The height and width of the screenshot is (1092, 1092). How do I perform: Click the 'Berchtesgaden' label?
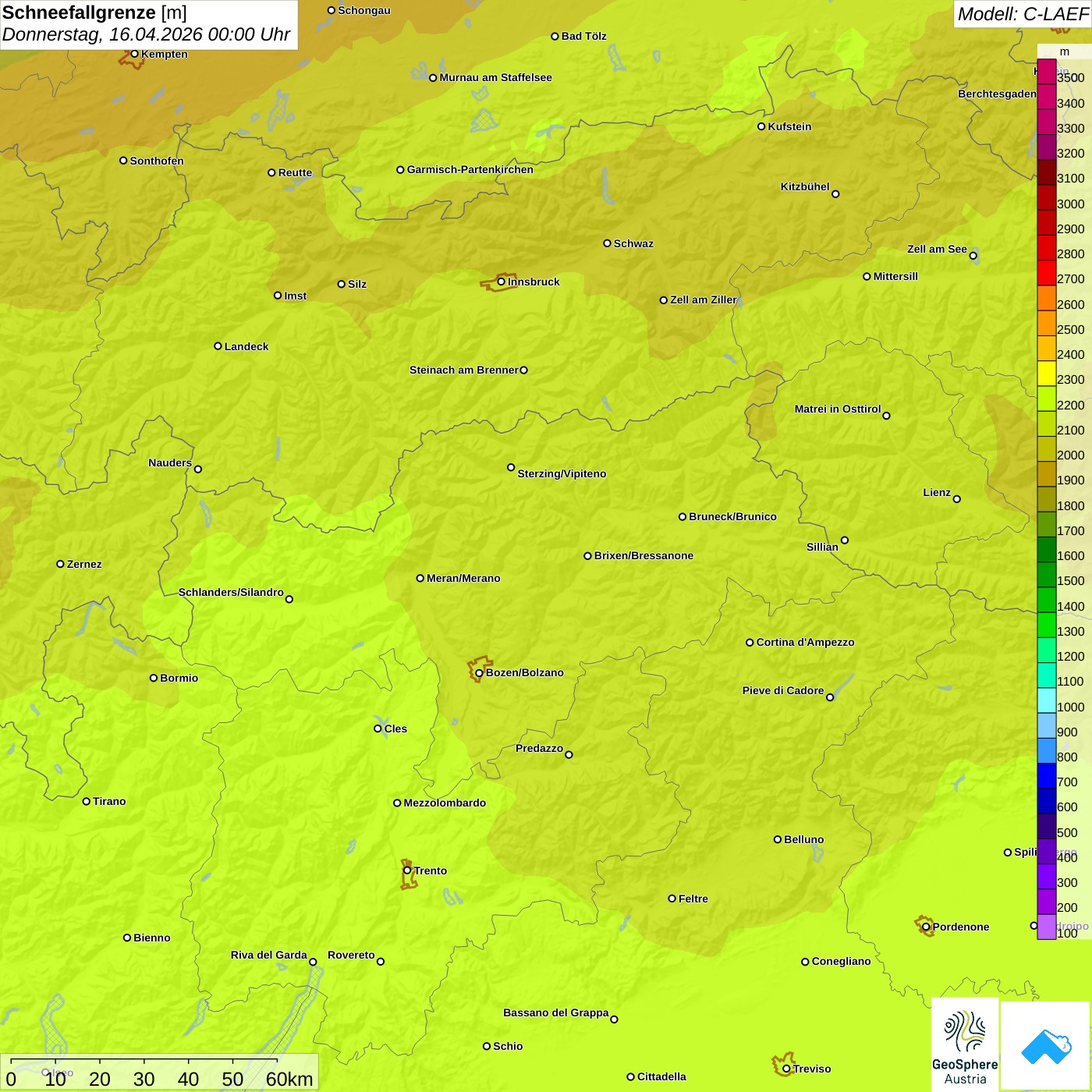[998, 94]
